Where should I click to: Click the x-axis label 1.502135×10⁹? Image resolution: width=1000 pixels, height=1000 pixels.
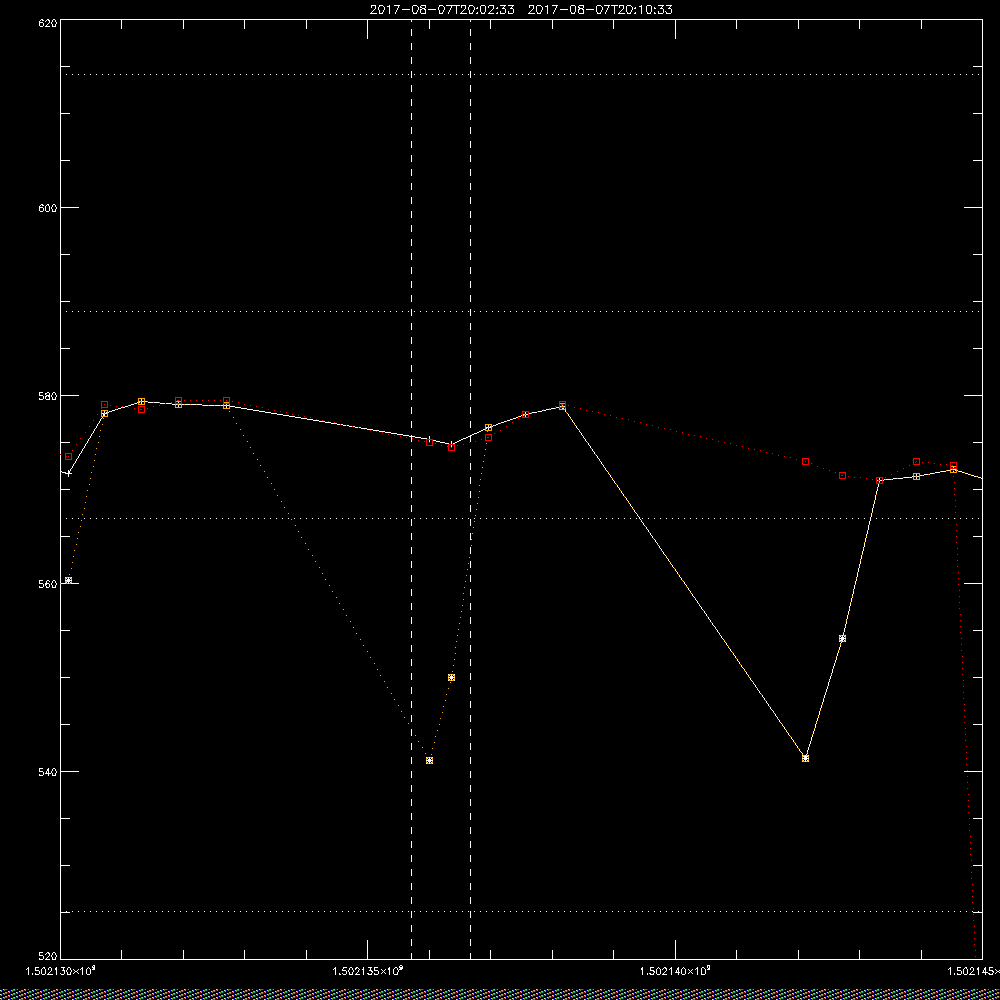pos(369,971)
